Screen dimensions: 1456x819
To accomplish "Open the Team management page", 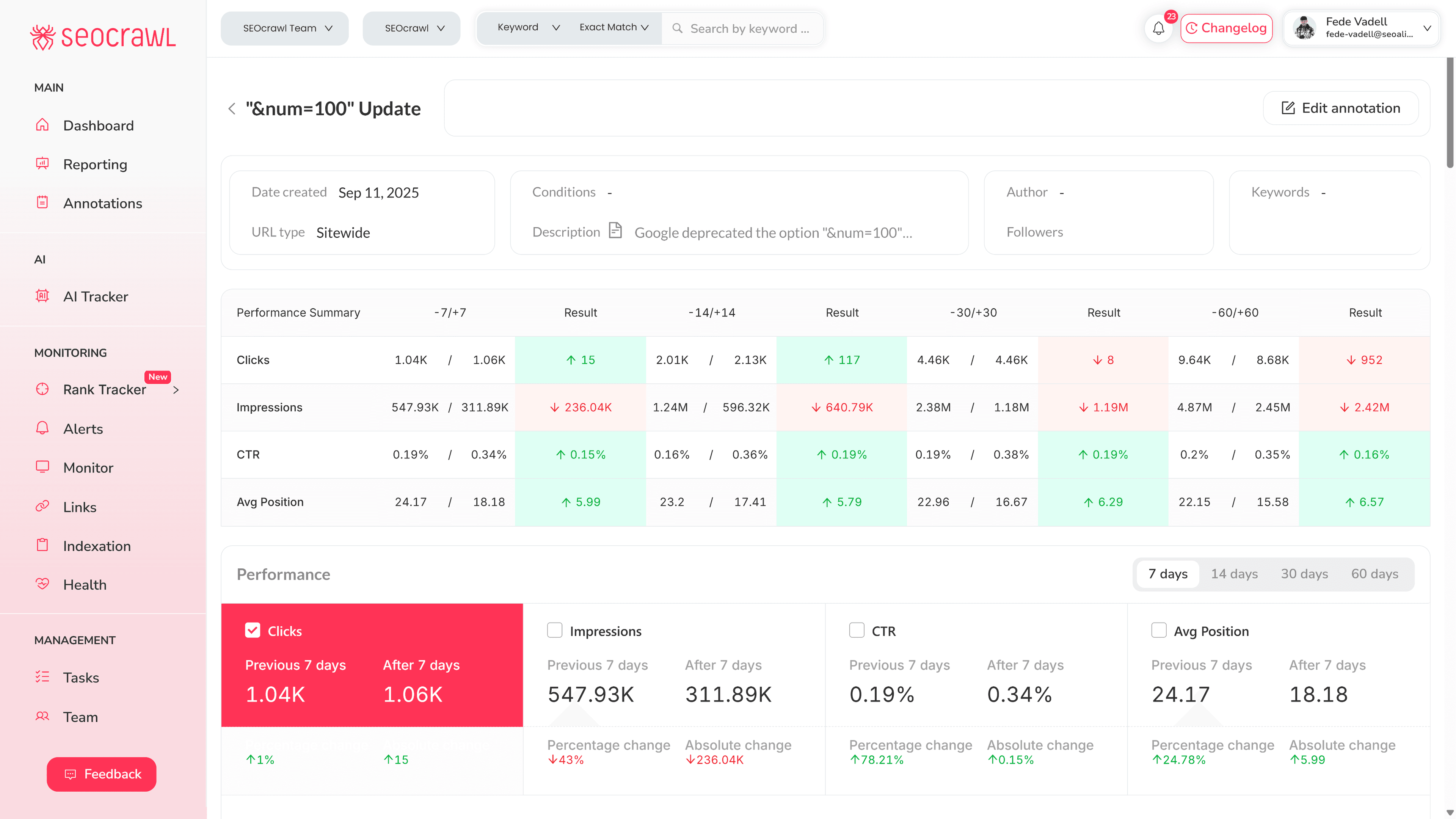I will (80, 717).
